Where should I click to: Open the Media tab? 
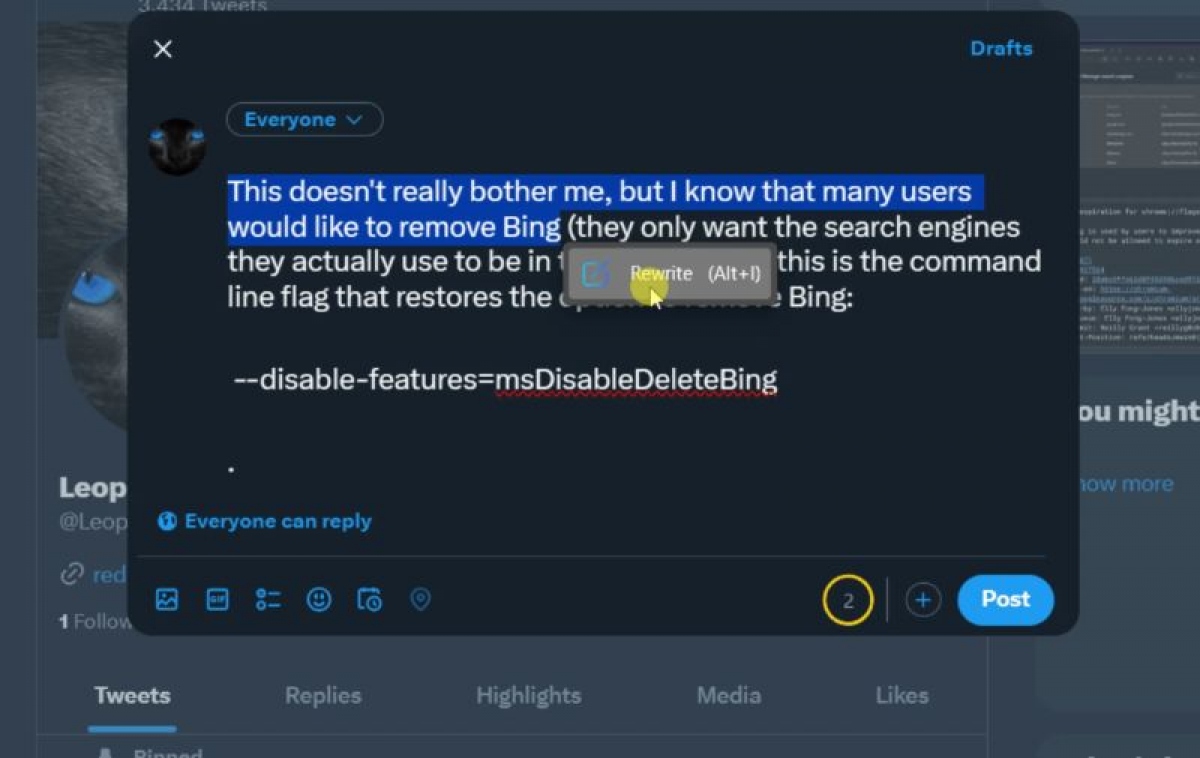(x=728, y=695)
